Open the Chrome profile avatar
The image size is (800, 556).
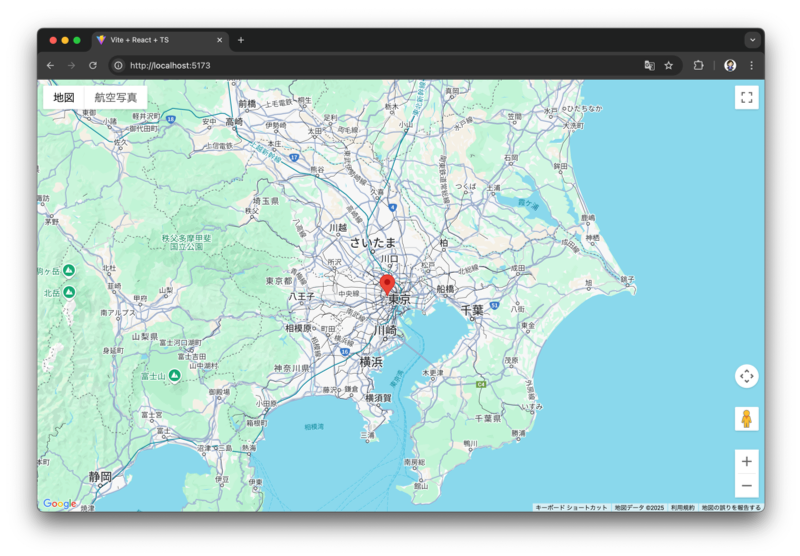(730, 65)
